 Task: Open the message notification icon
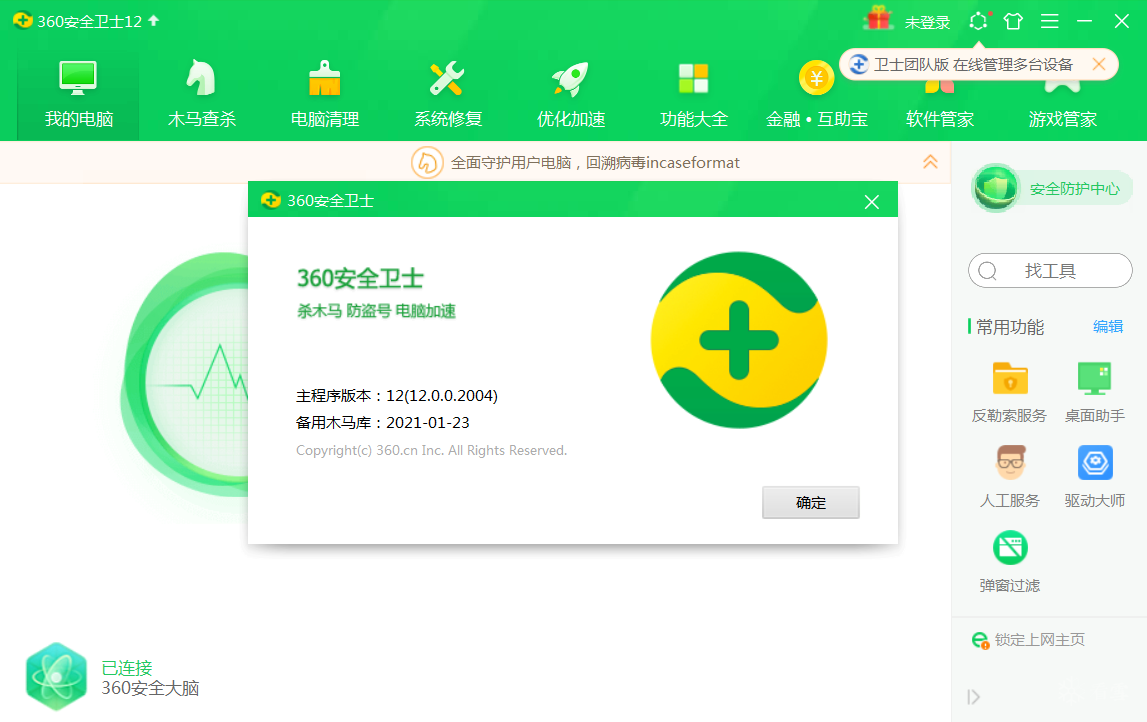(979, 21)
